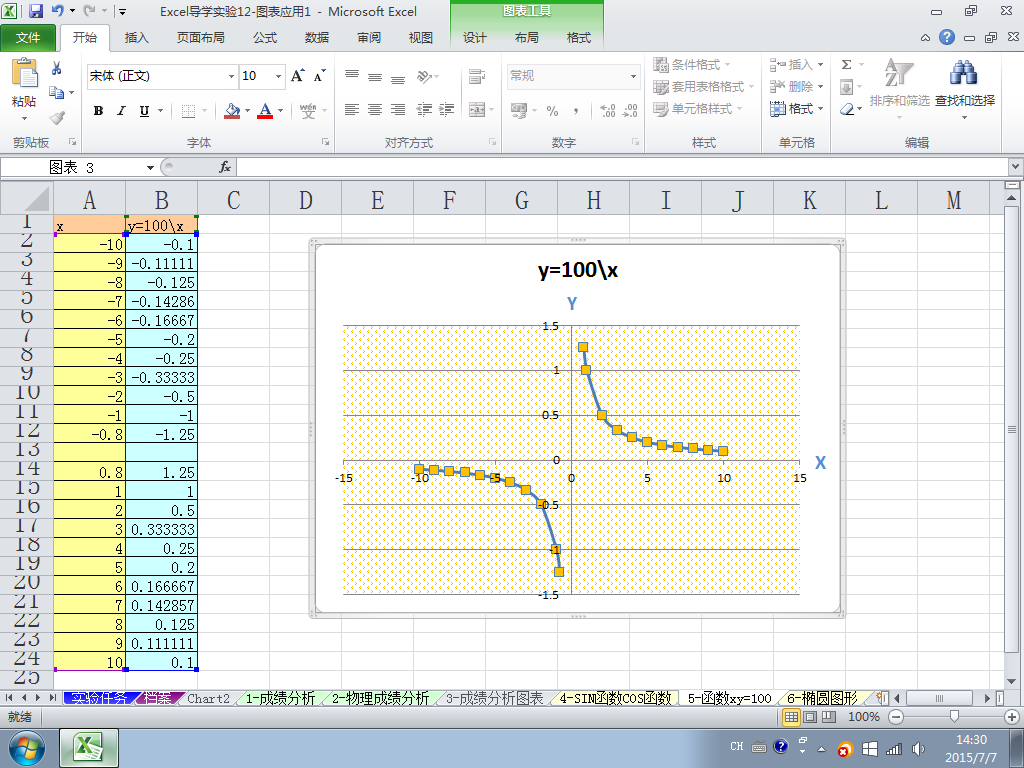Align text to the left
1024x768 pixels.
point(352,110)
